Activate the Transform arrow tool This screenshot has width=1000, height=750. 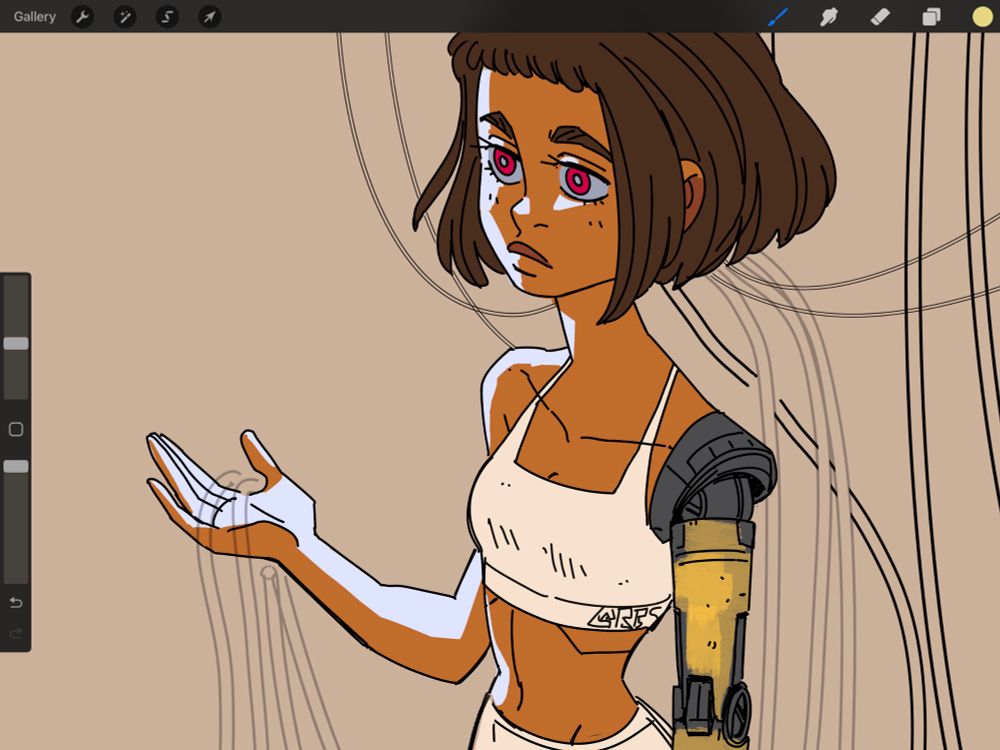click(x=210, y=16)
